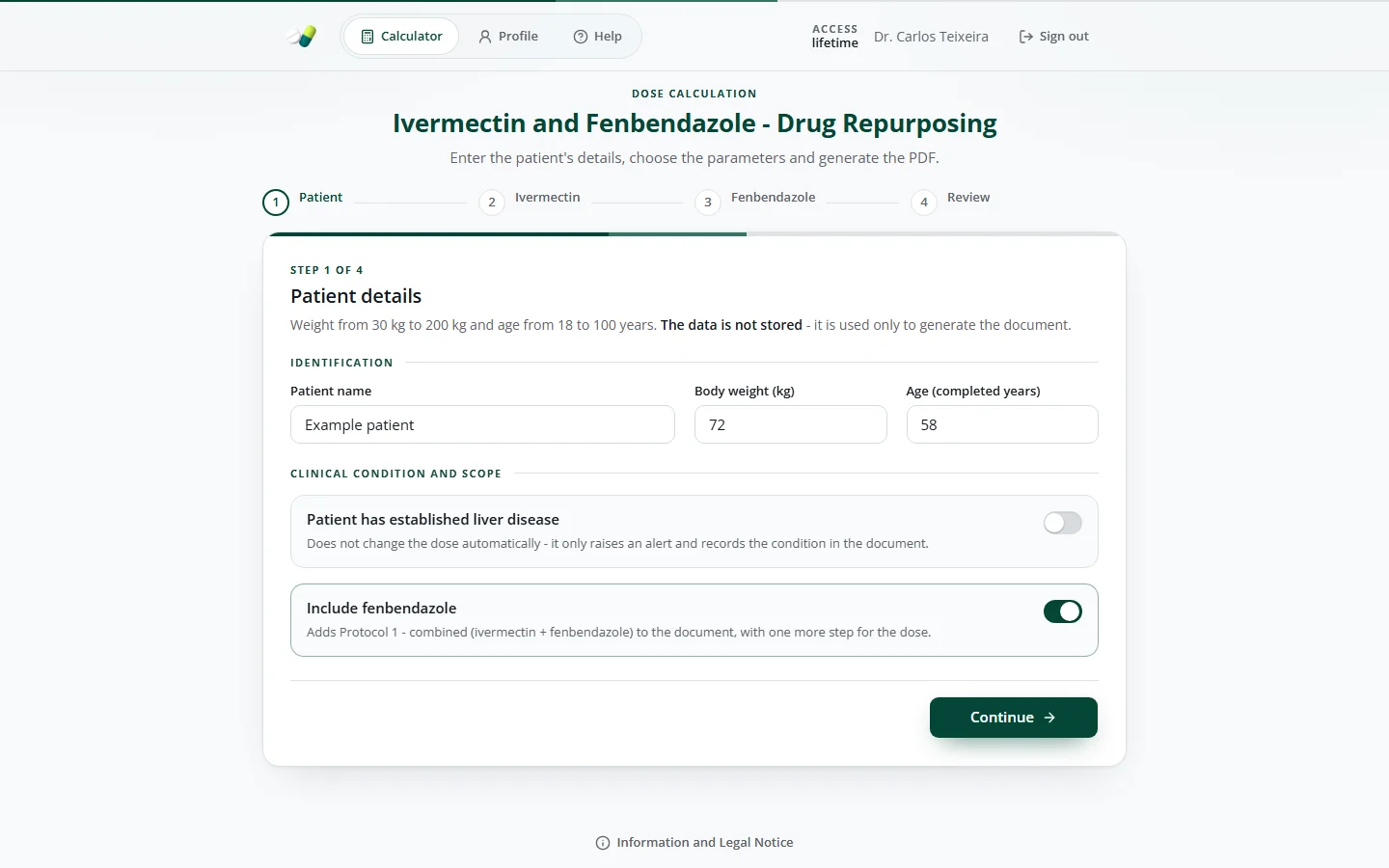1389x868 pixels.
Task: Click the info circle icon in footer
Action: coord(603,843)
